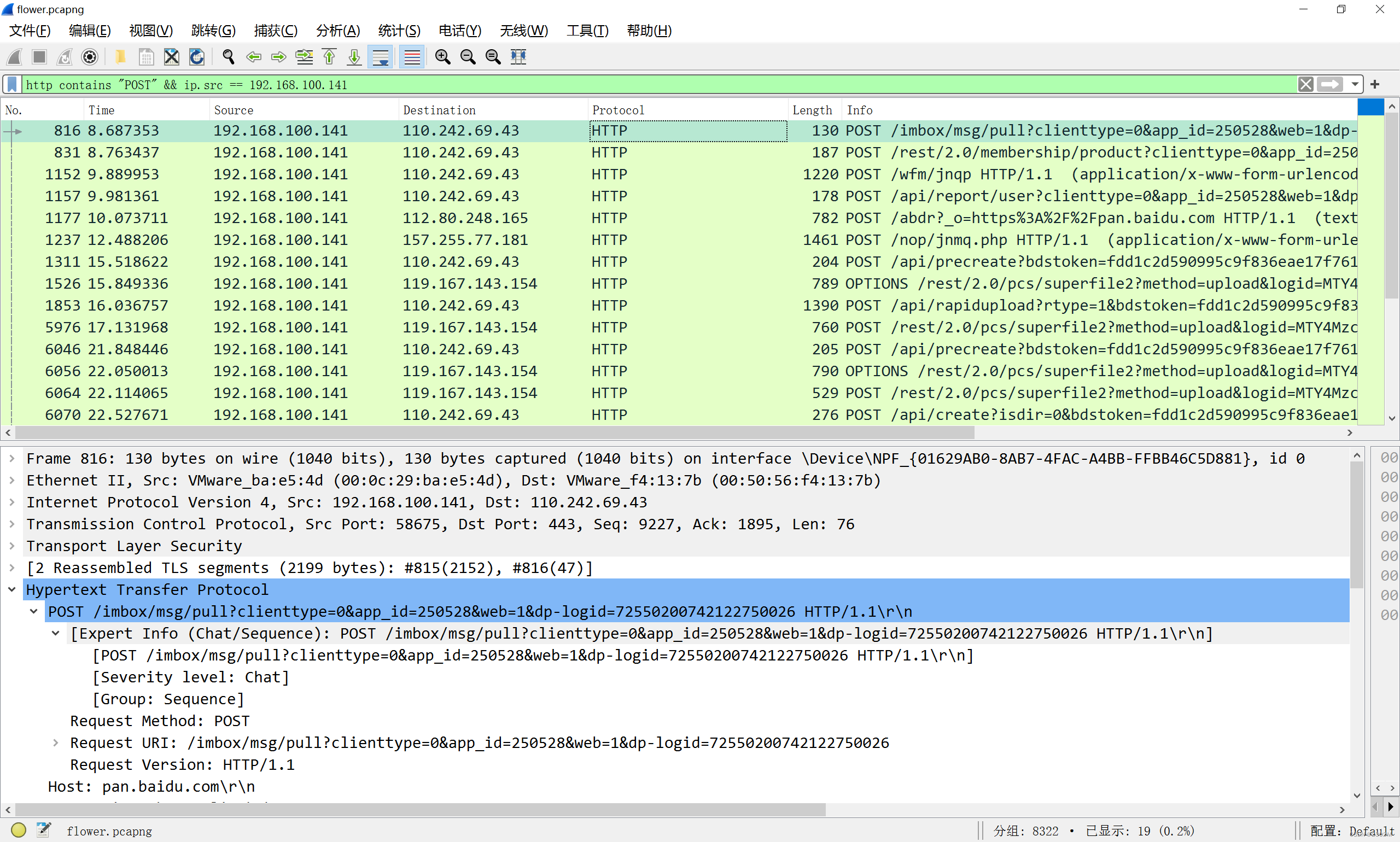This screenshot has height=842, width=1400.
Task: Reset text to normal size
Action: pos(493,57)
